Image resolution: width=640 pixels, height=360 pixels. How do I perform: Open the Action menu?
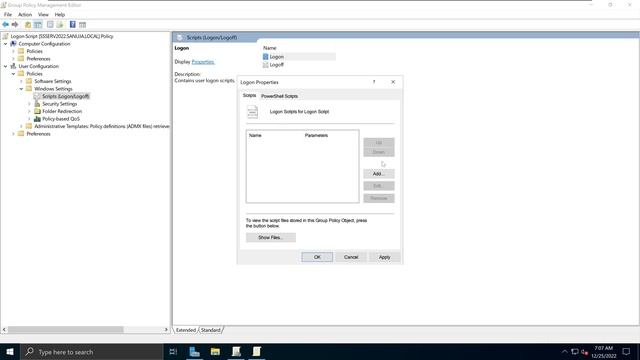pos(25,14)
